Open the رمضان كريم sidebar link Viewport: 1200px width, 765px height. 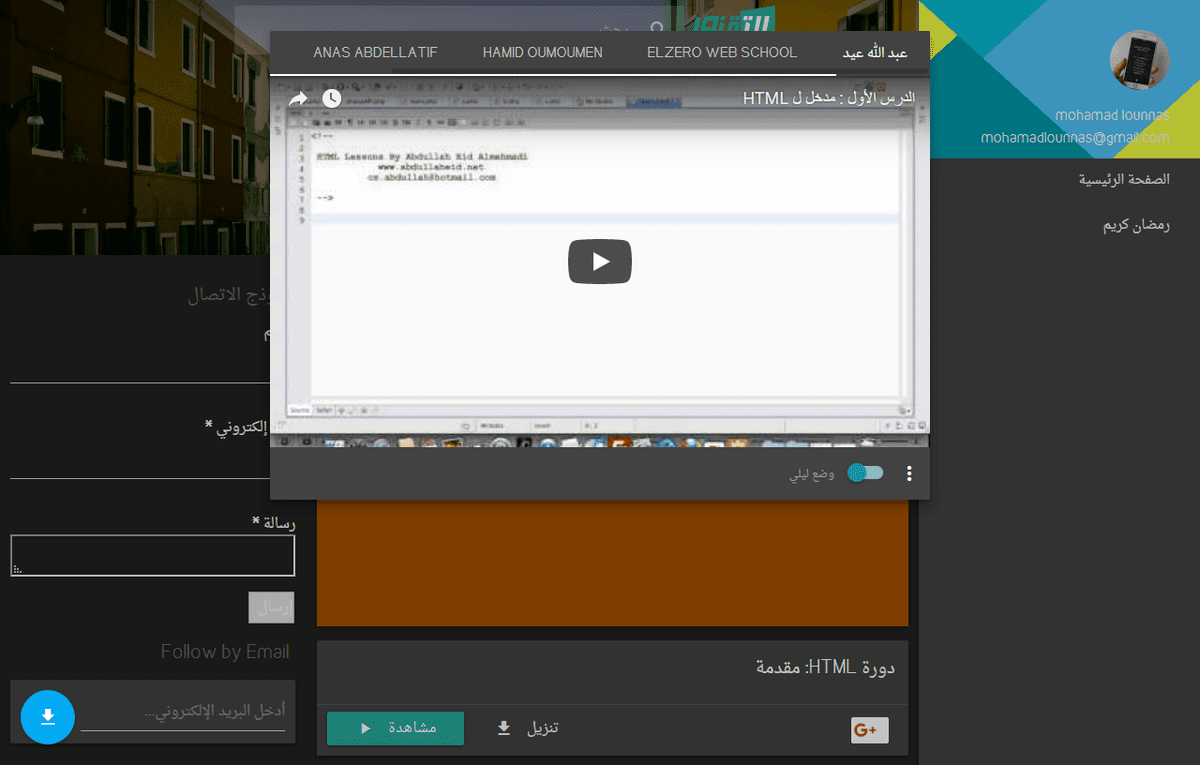click(x=1136, y=225)
